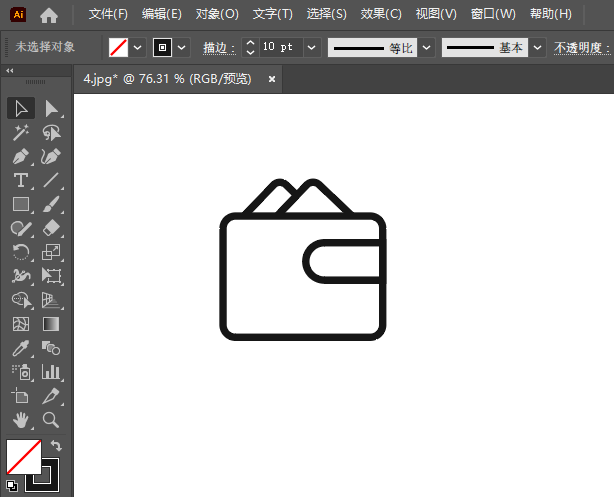This screenshot has height=497, width=614.
Task: Expand the 等比 width profile dropdown
Action: coord(426,47)
